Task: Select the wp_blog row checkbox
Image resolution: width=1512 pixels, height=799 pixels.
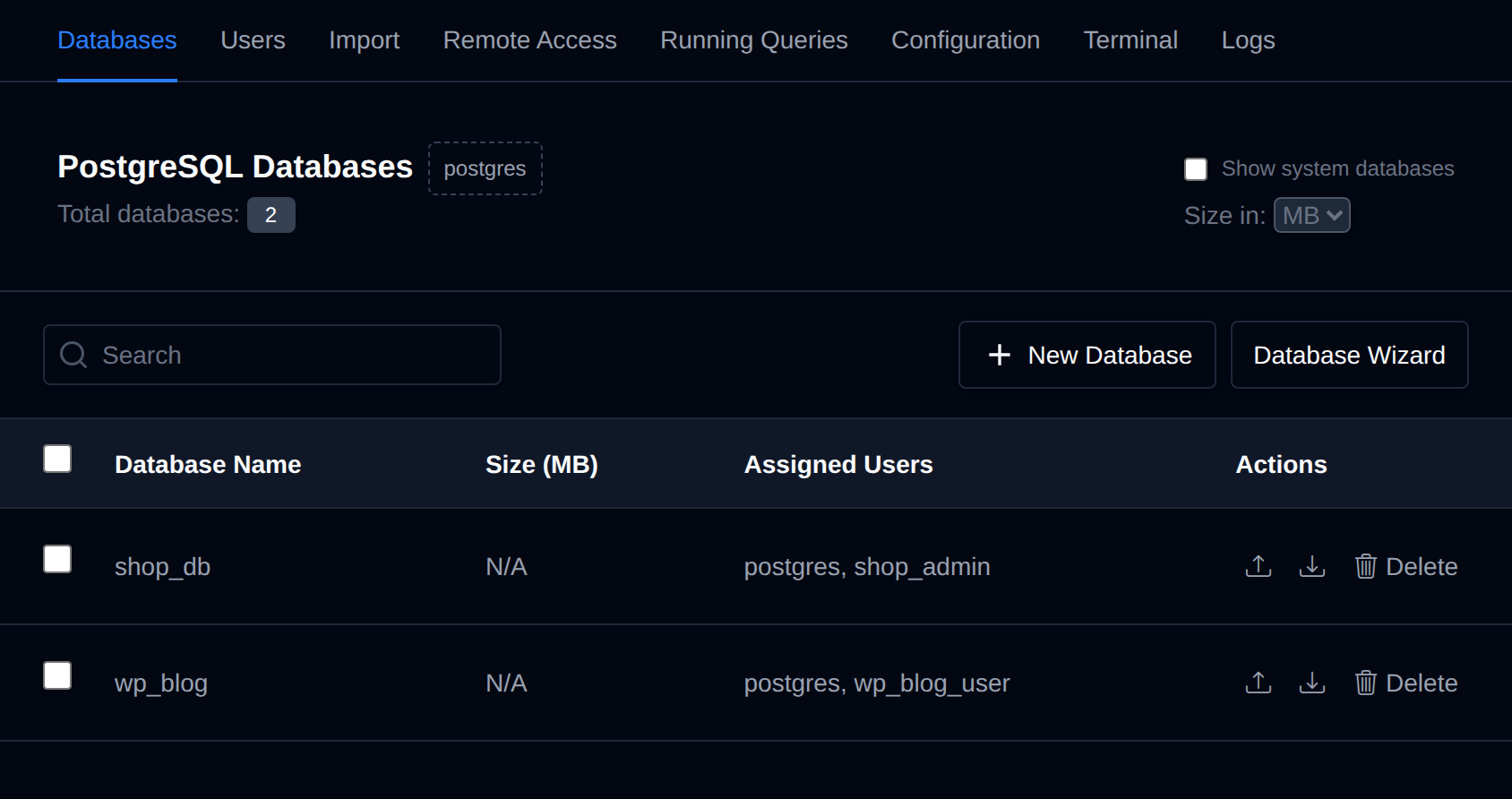Action: 57,675
